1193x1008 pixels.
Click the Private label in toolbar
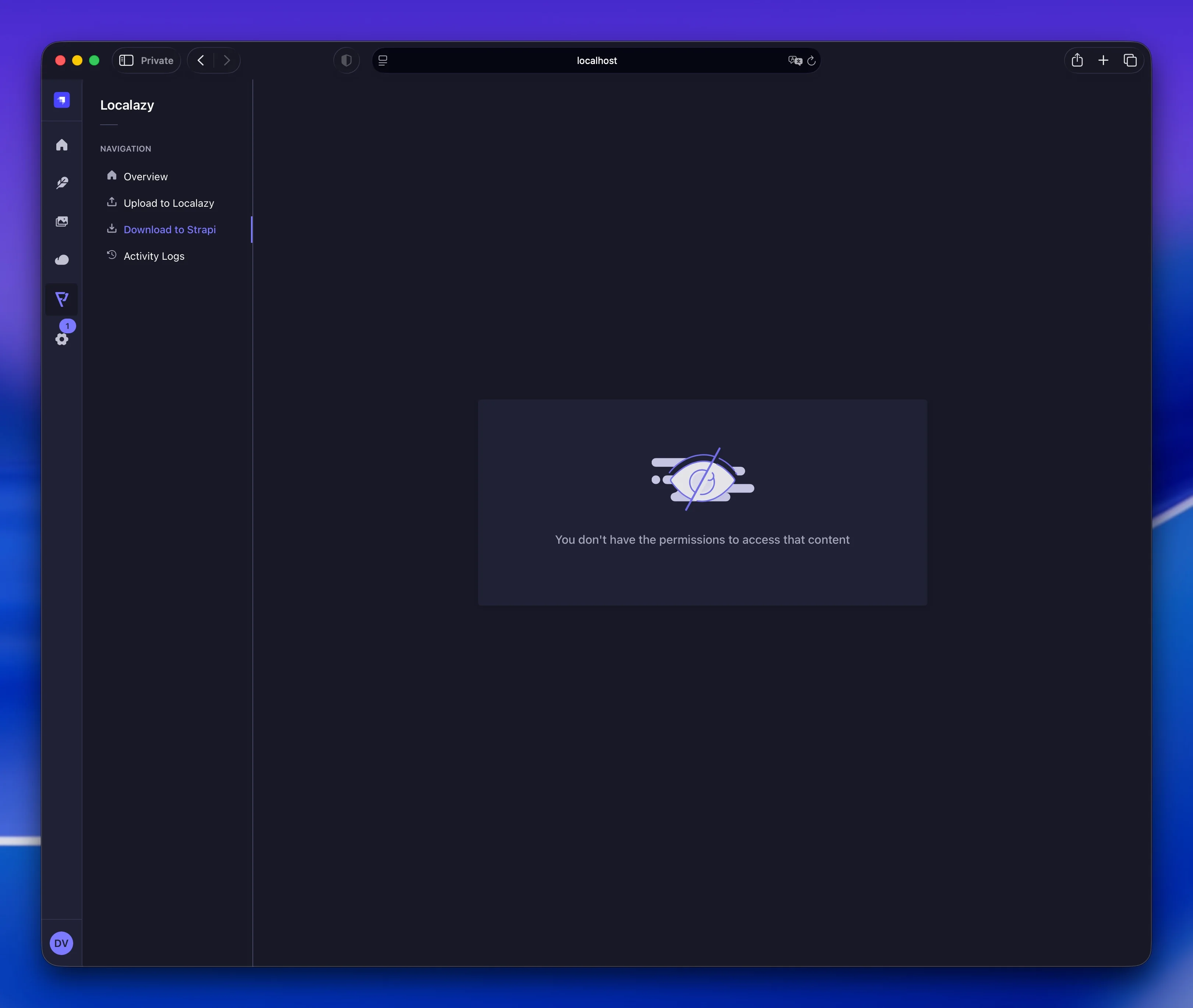[157, 61]
